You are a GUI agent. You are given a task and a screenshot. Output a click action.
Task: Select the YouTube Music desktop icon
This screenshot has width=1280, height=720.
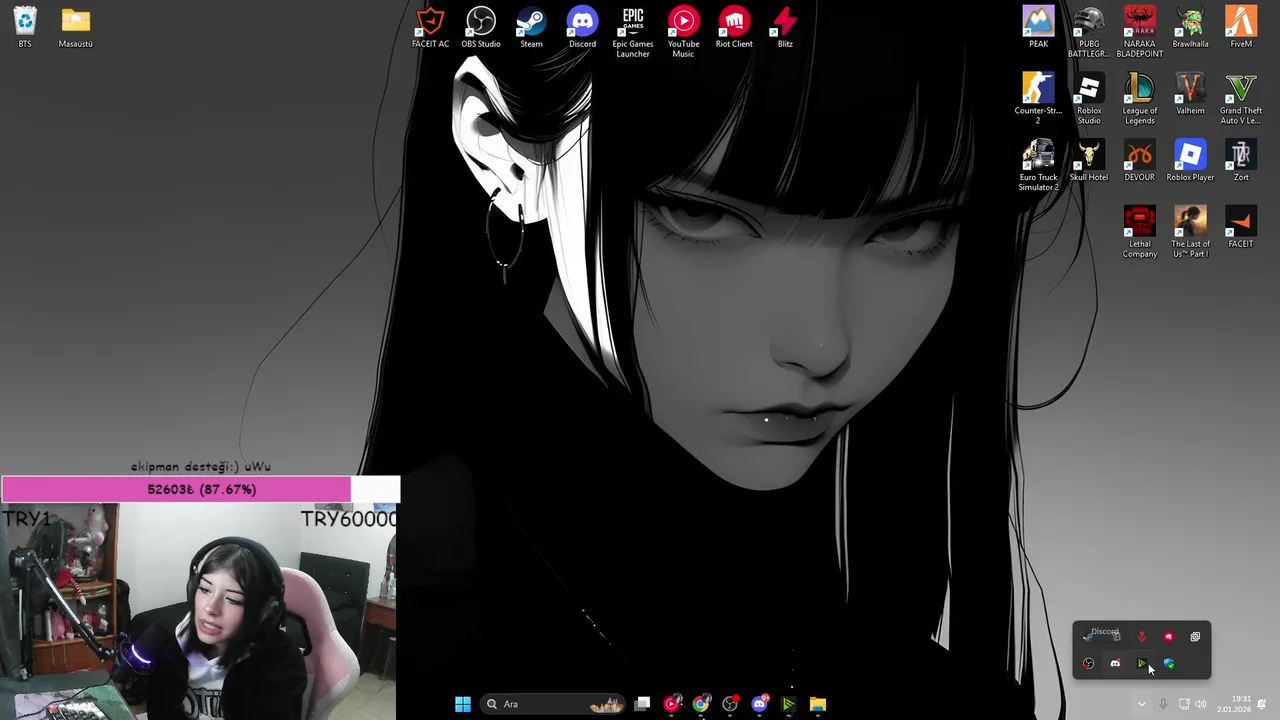(x=683, y=32)
